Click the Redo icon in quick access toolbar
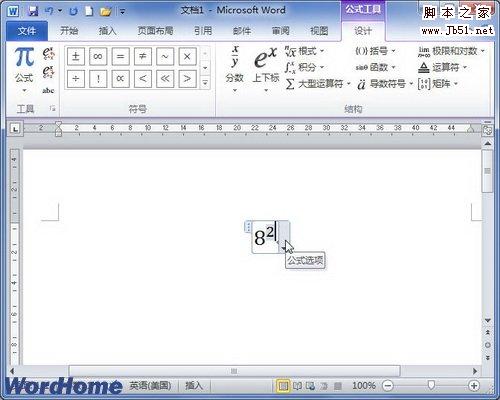Viewport: 500px width, 400px height. (x=73, y=11)
